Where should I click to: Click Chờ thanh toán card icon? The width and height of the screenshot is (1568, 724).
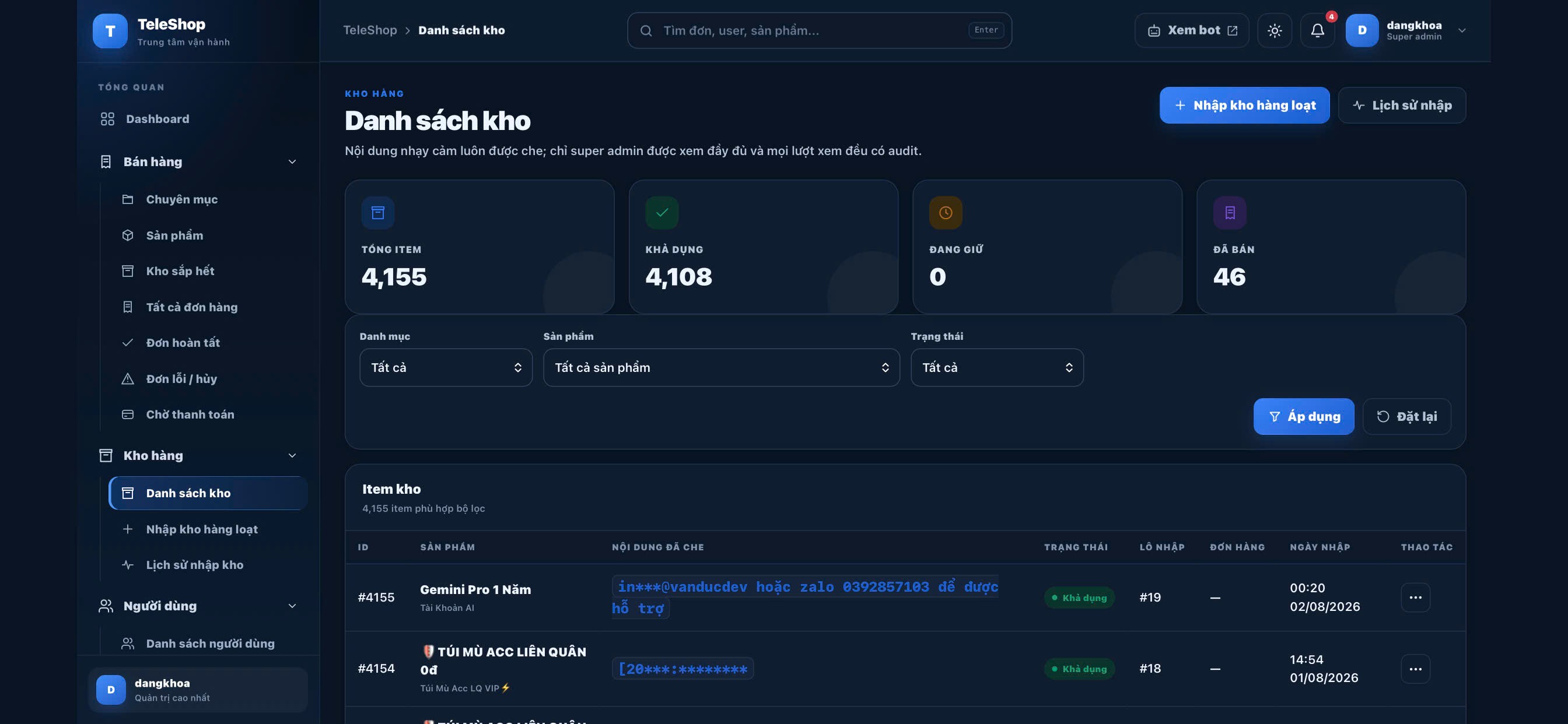[x=127, y=414]
